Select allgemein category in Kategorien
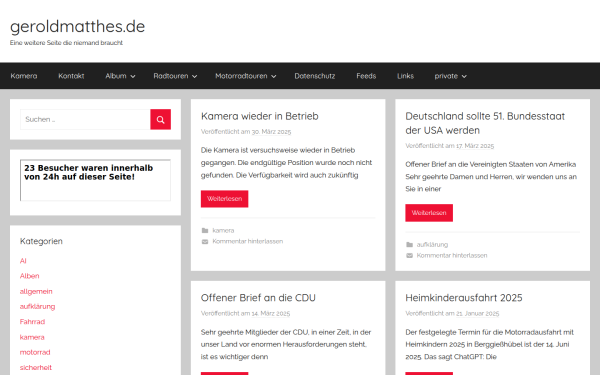 pos(36,292)
